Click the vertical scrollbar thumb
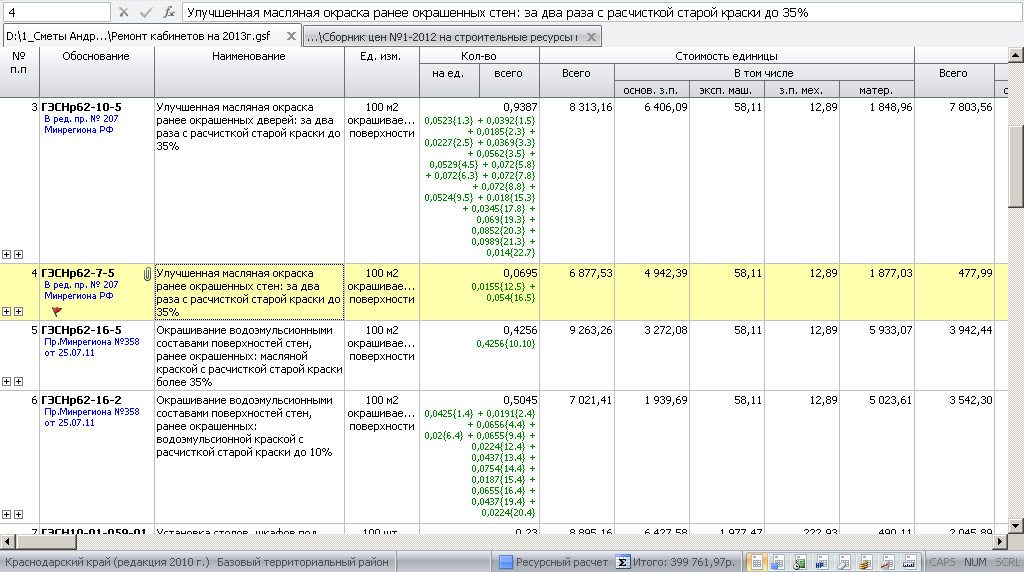Viewport: 1024px width, 572px height. tap(1016, 165)
